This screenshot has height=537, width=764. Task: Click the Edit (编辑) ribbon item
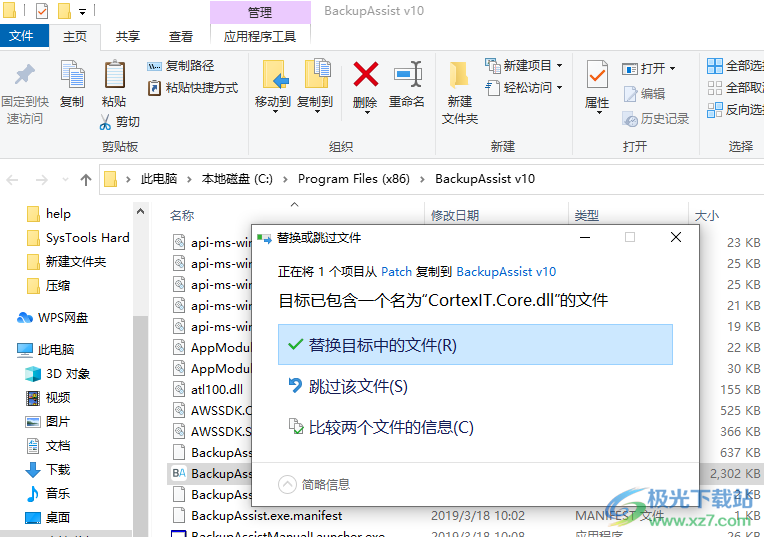click(x=644, y=94)
